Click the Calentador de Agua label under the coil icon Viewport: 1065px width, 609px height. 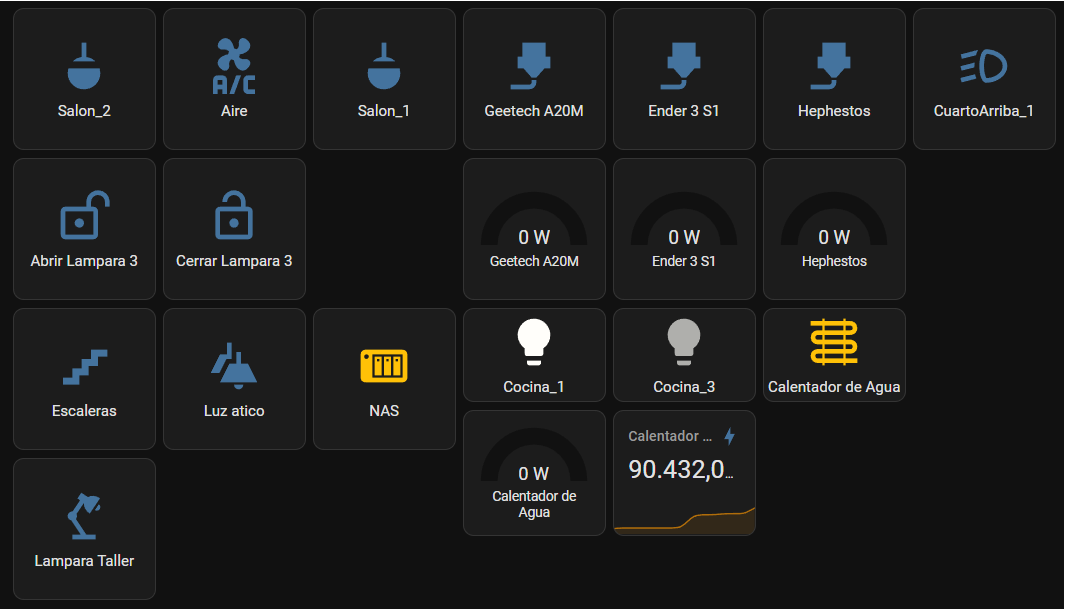tap(834, 386)
